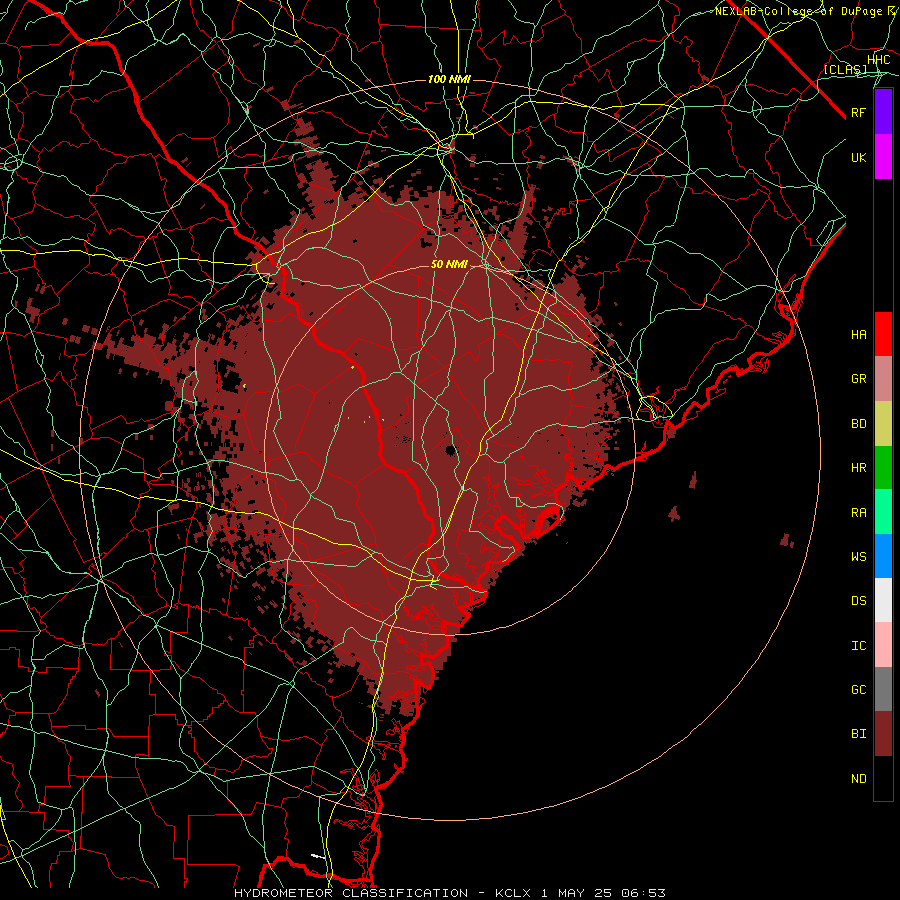Select the GR legend label
This screenshot has height=900, width=900.
859,379
